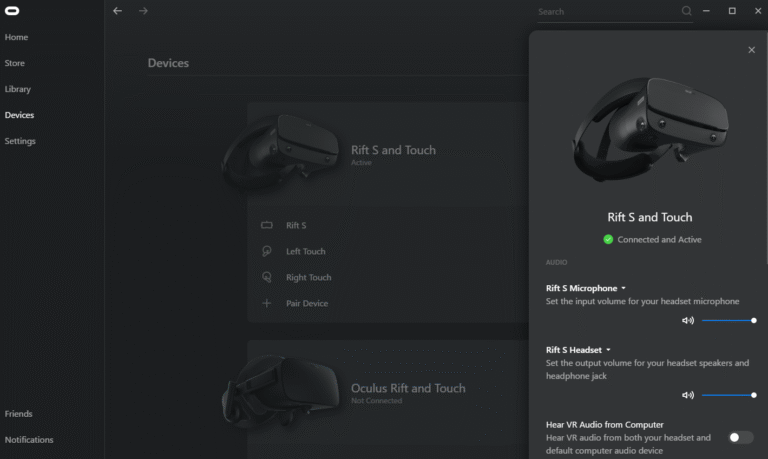Click the Right Touch controller icon
768x459 pixels.
pos(266,277)
